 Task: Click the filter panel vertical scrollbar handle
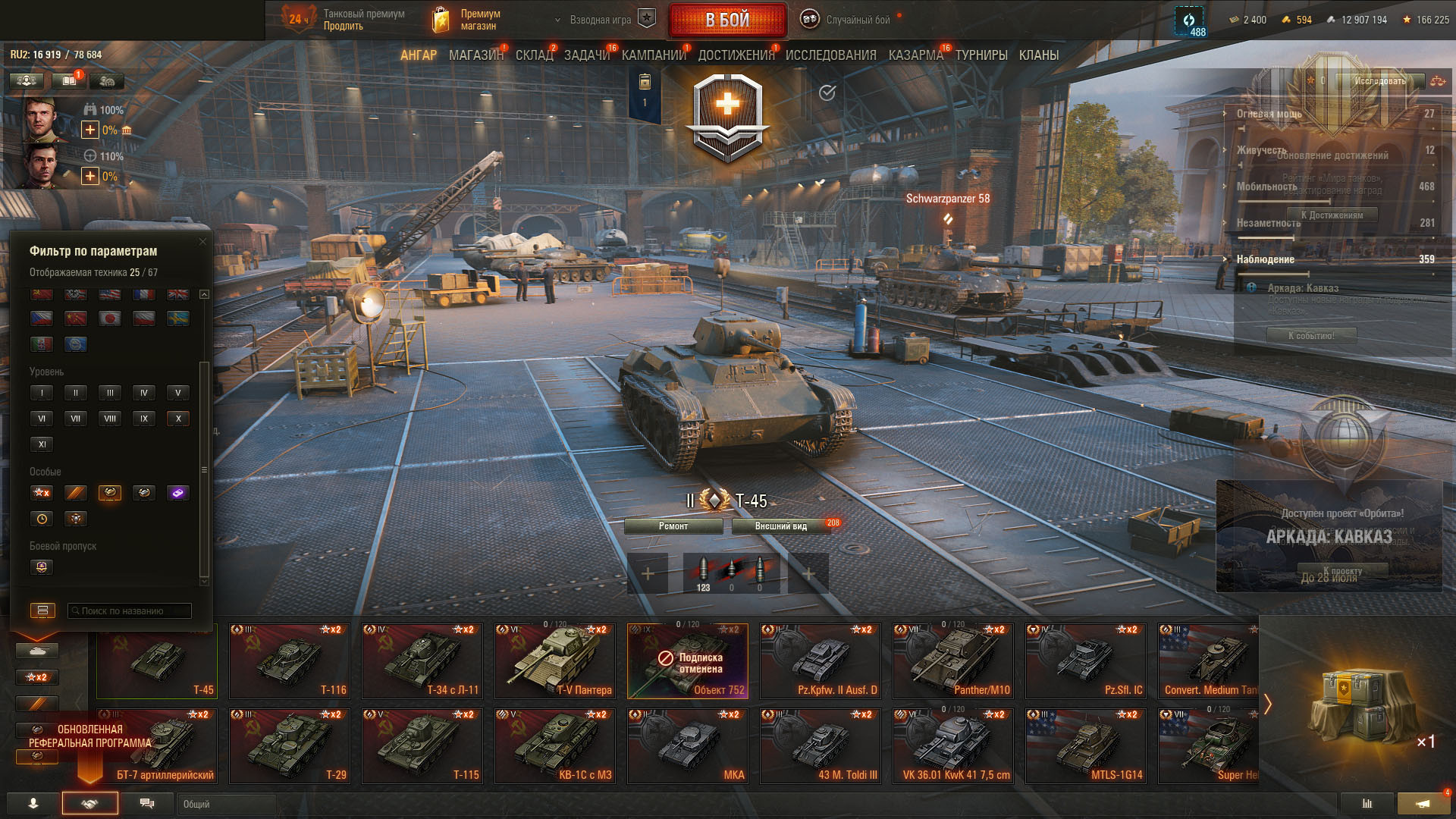click(203, 470)
